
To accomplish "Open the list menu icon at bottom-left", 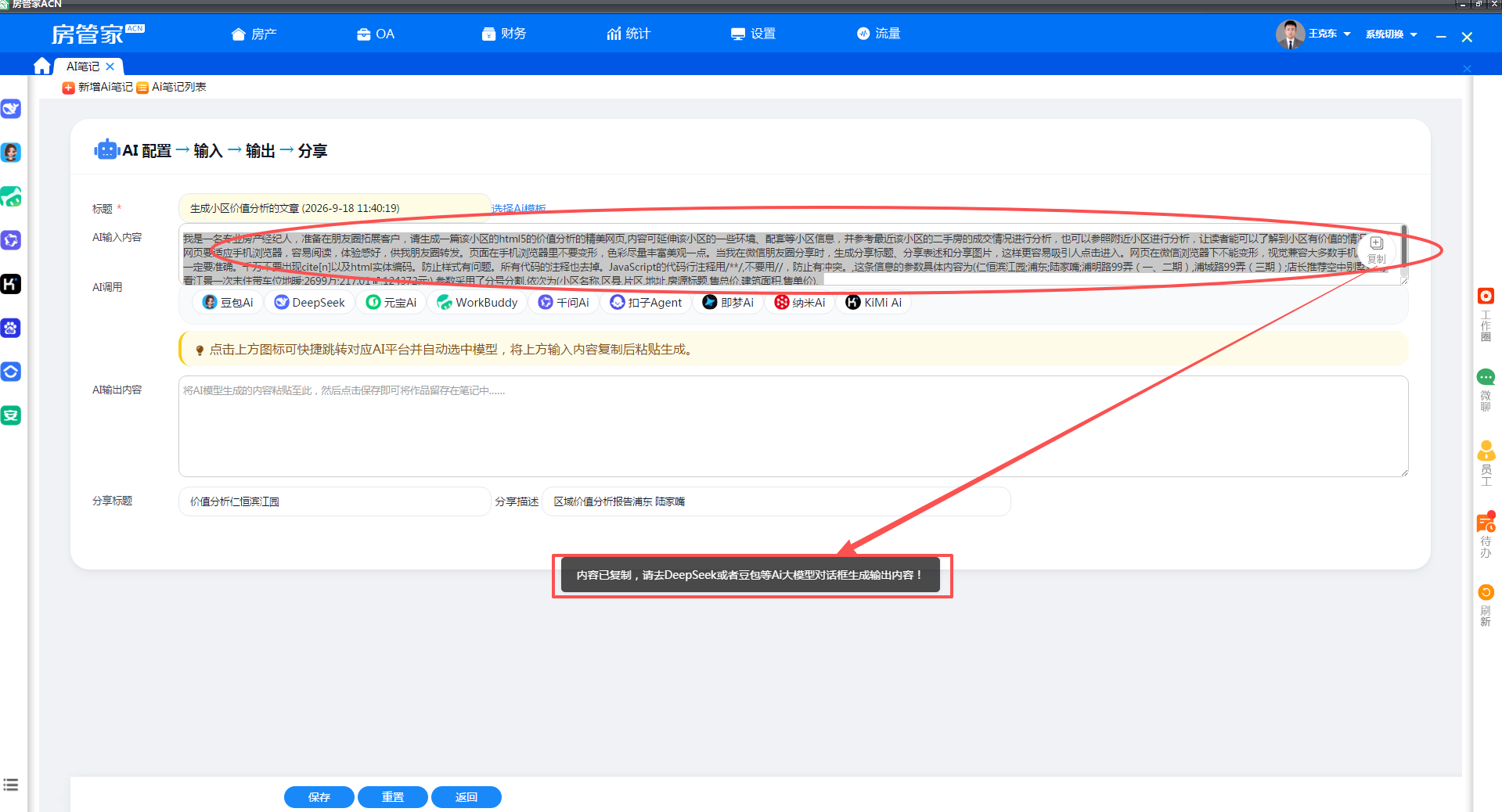I will point(11,785).
